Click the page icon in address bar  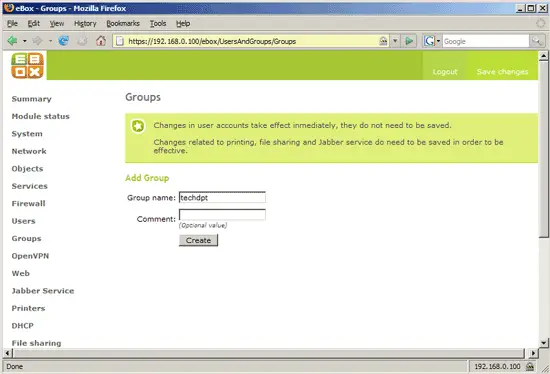click(x=120, y=41)
